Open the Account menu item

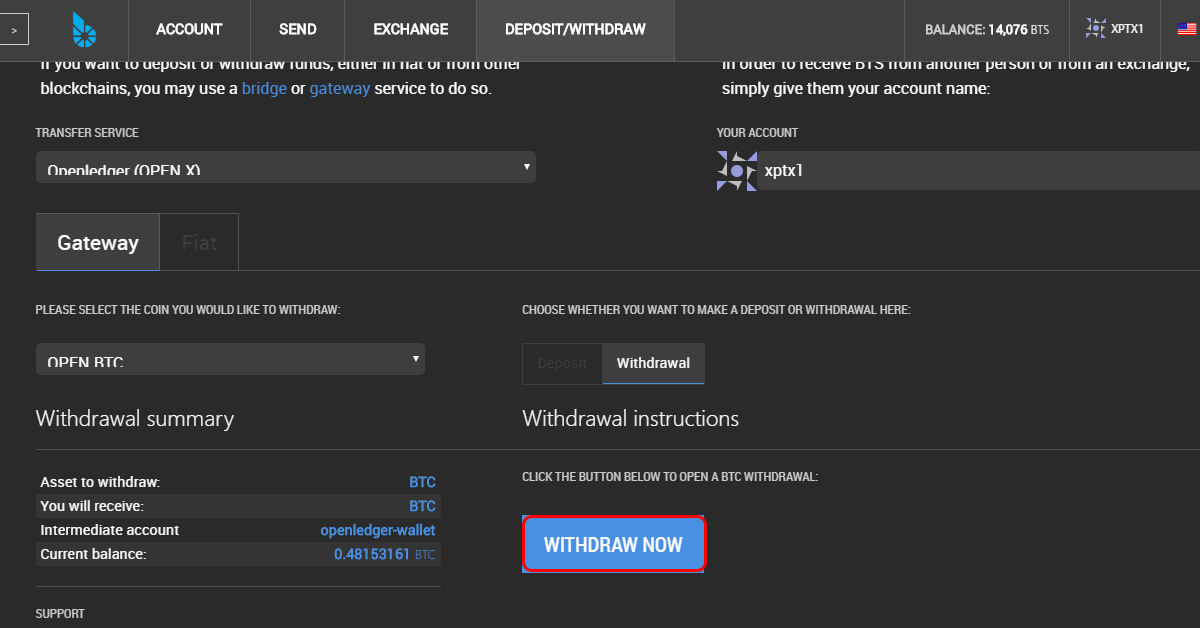coord(189,30)
